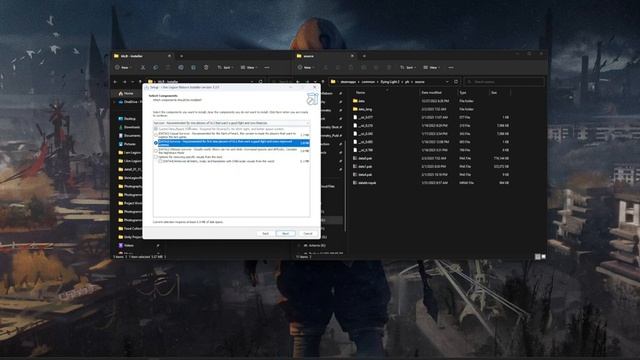Tick the indented remove visuals sub-option checkbox
640x360 pixels.
coord(160,161)
